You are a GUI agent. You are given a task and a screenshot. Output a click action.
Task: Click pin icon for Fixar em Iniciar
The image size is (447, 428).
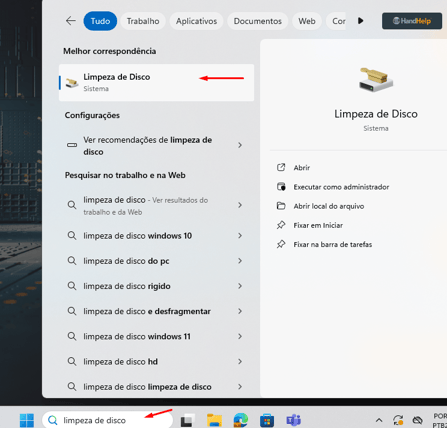click(x=281, y=225)
